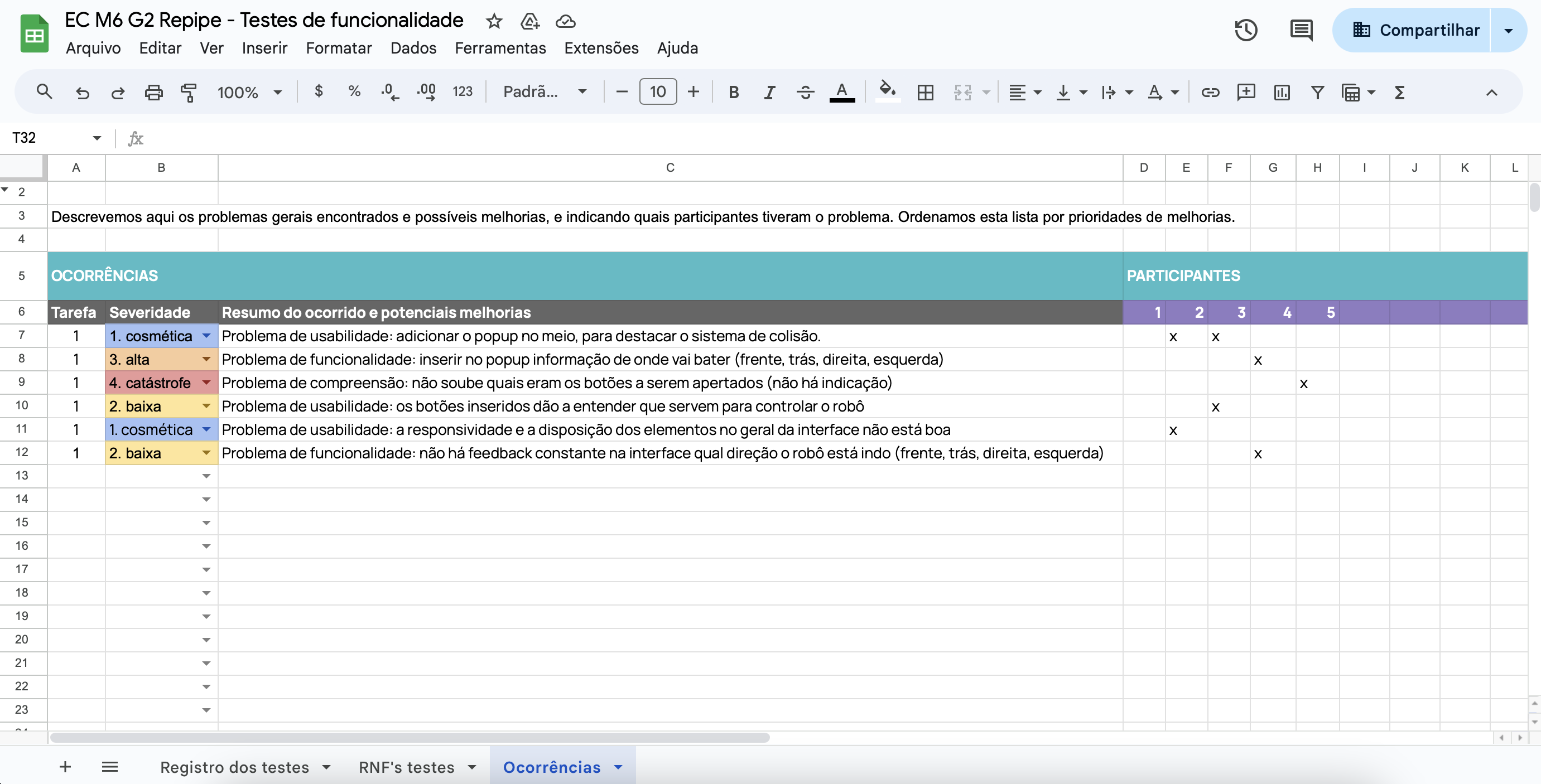Image resolution: width=1541 pixels, height=784 pixels.
Task: Open the dropdown arrow beside Compartilhar
Action: pyautogui.click(x=1508, y=30)
